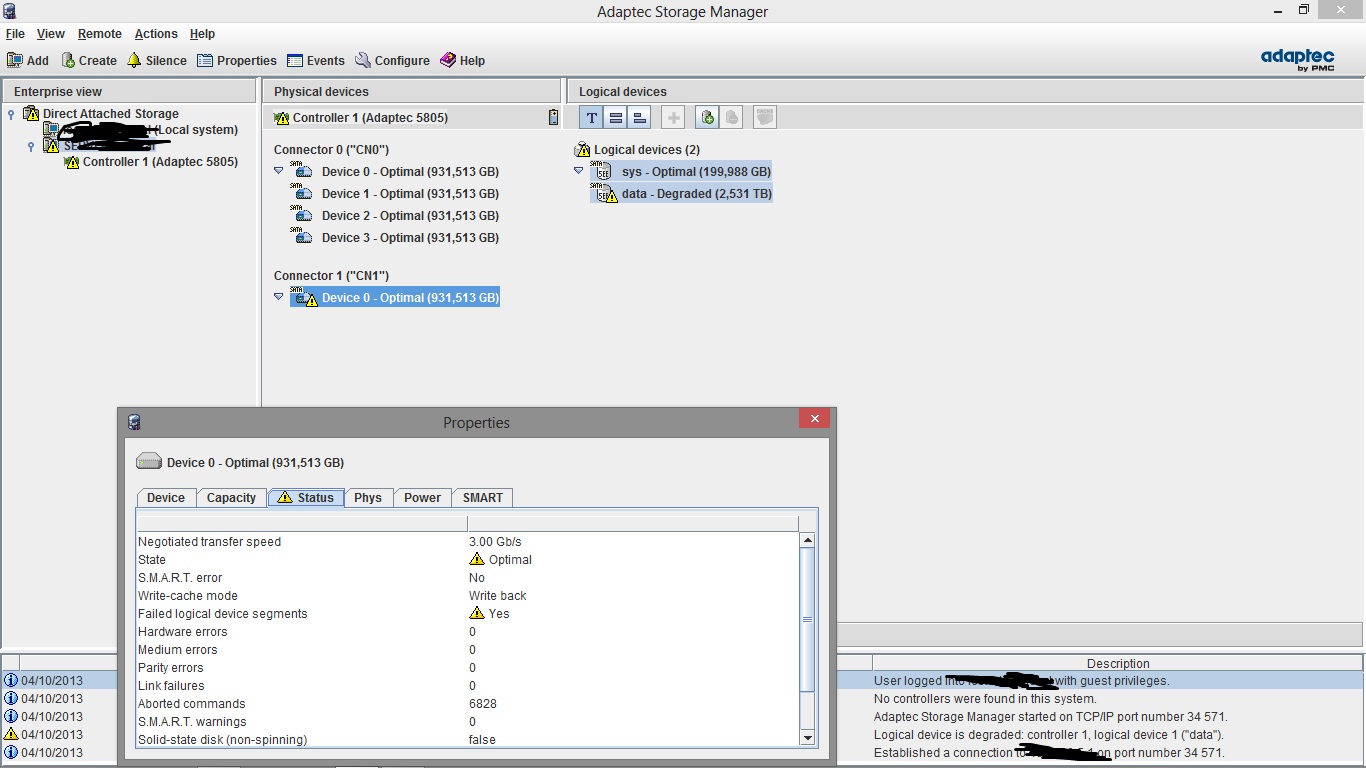The height and width of the screenshot is (768, 1366).
Task: Switch to the relative size capacity view icon
Action: 640,118
